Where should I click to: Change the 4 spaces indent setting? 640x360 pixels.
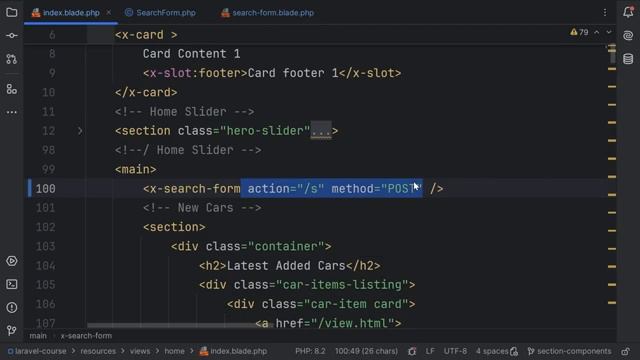point(492,351)
